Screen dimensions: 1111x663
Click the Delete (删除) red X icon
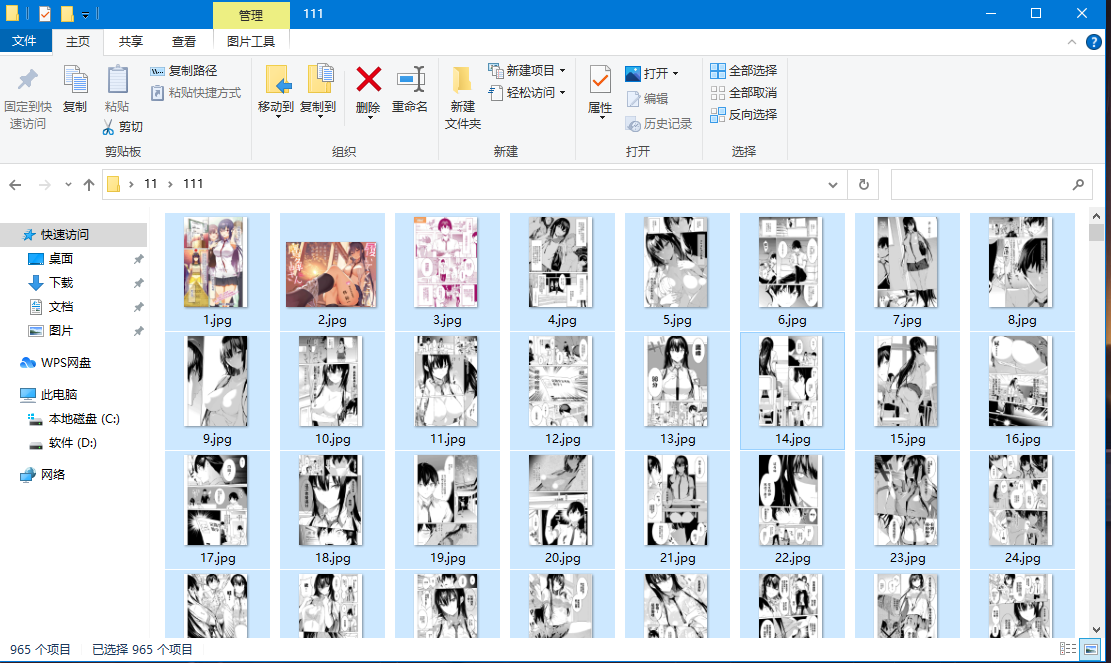(x=368, y=80)
